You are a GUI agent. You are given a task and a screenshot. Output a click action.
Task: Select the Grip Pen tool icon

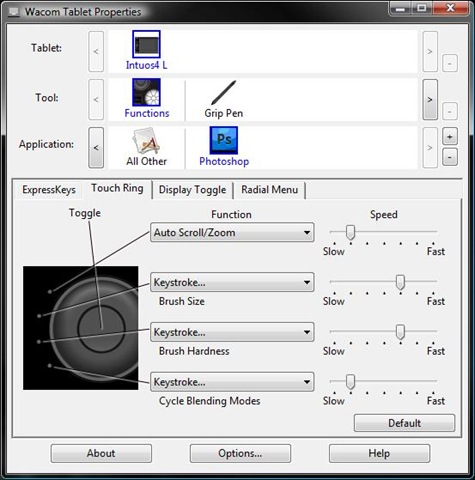click(224, 92)
